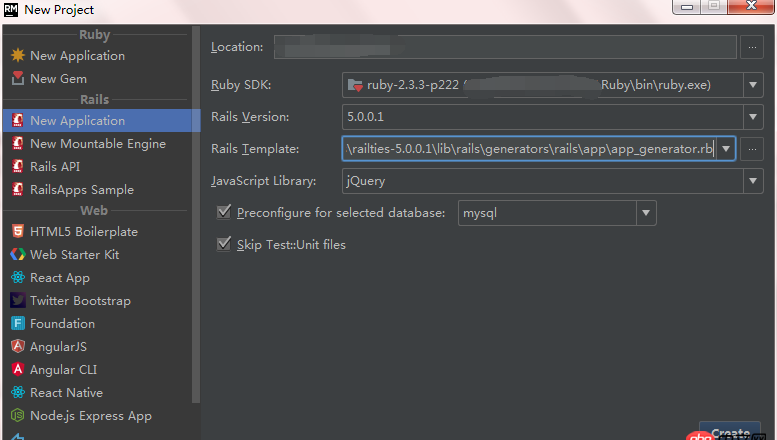This screenshot has width=777, height=440.
Task: Click the AngularJS icon
Action: [18, 346]
